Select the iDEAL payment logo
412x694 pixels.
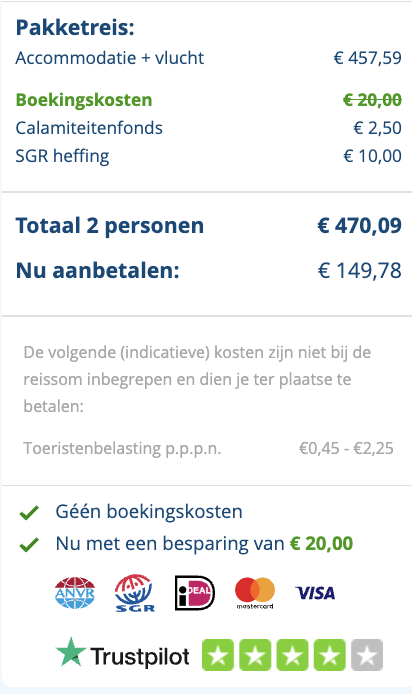tap(195, 593)
